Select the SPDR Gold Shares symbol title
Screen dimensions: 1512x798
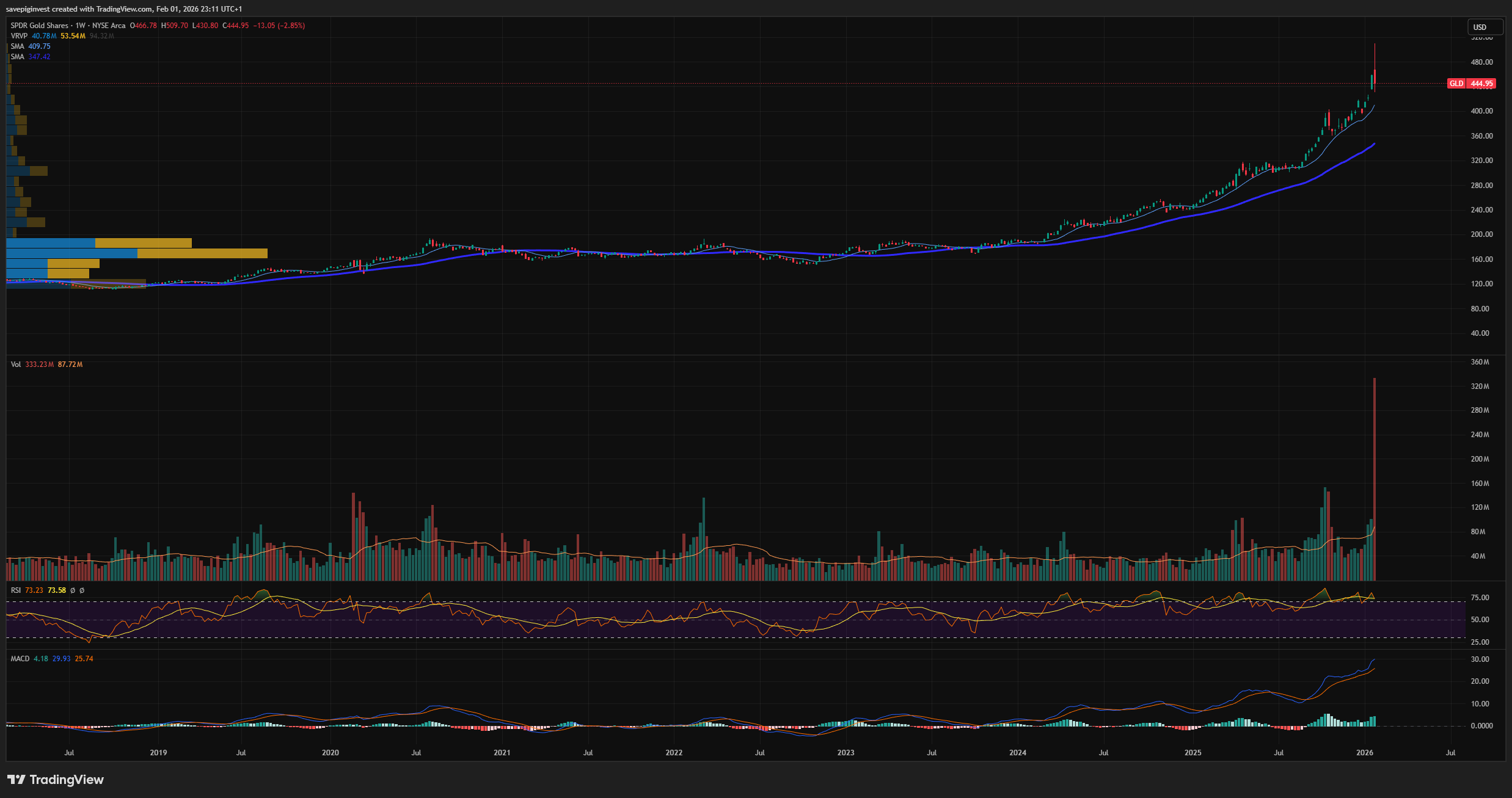(40, 26)
